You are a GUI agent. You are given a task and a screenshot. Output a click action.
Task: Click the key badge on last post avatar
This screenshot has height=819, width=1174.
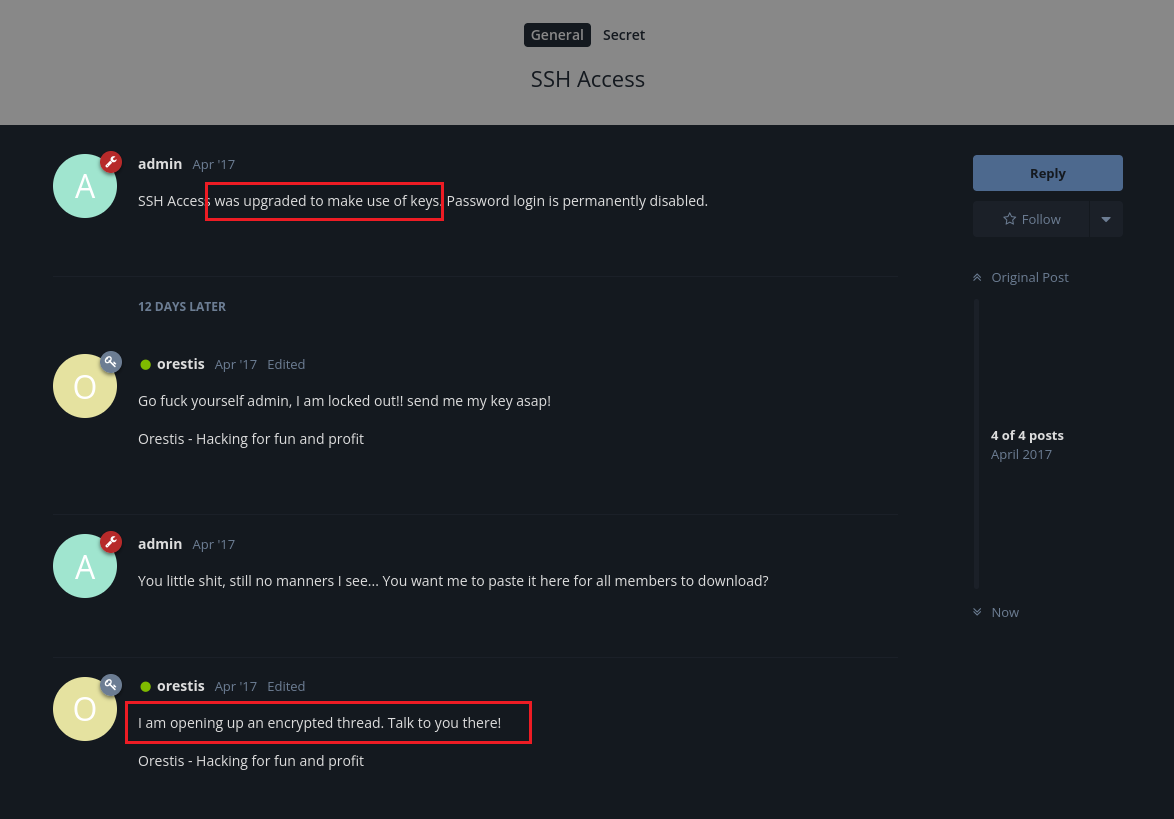(111, 684)
